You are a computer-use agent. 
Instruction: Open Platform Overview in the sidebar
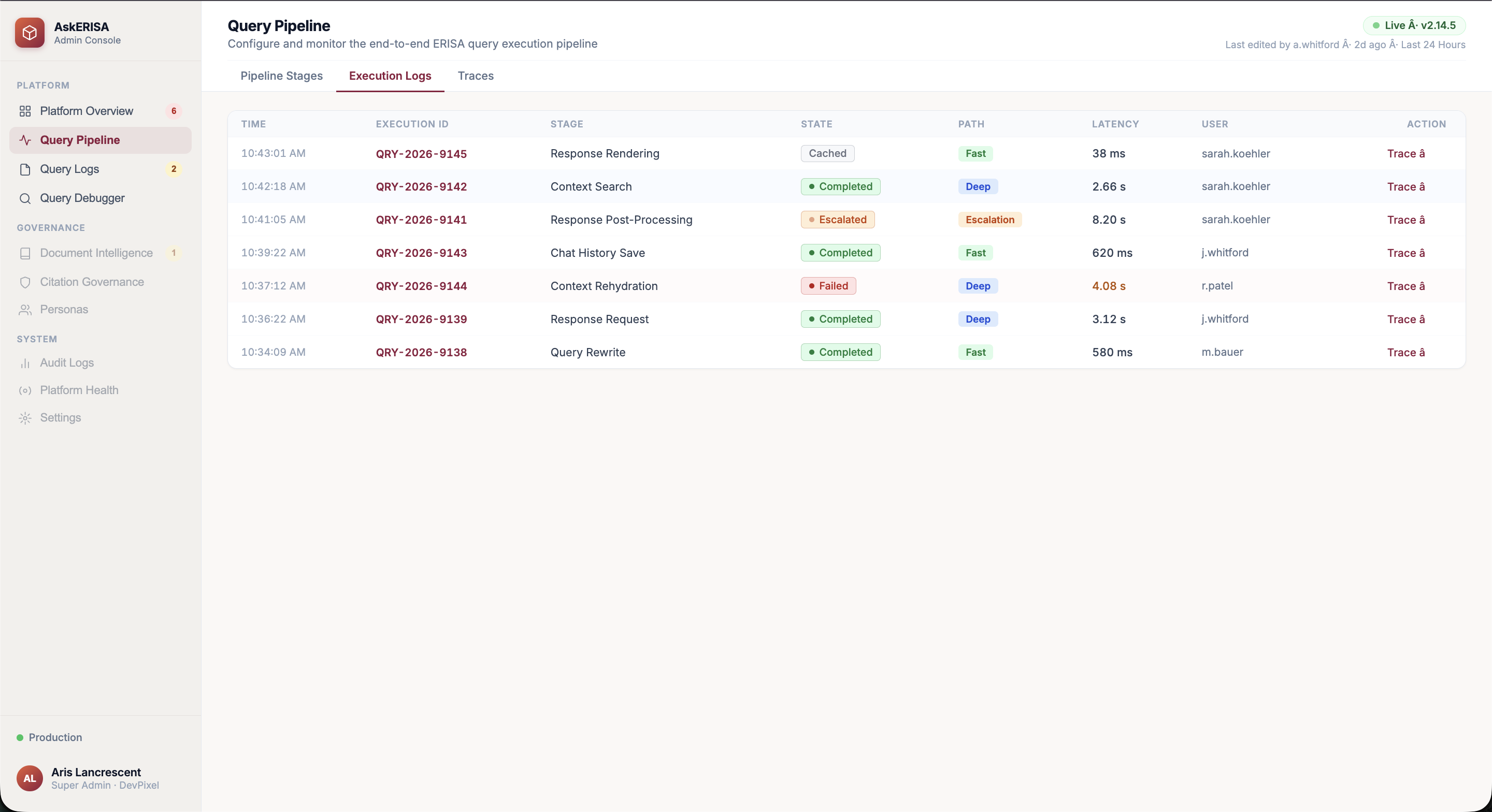(100, 111)
